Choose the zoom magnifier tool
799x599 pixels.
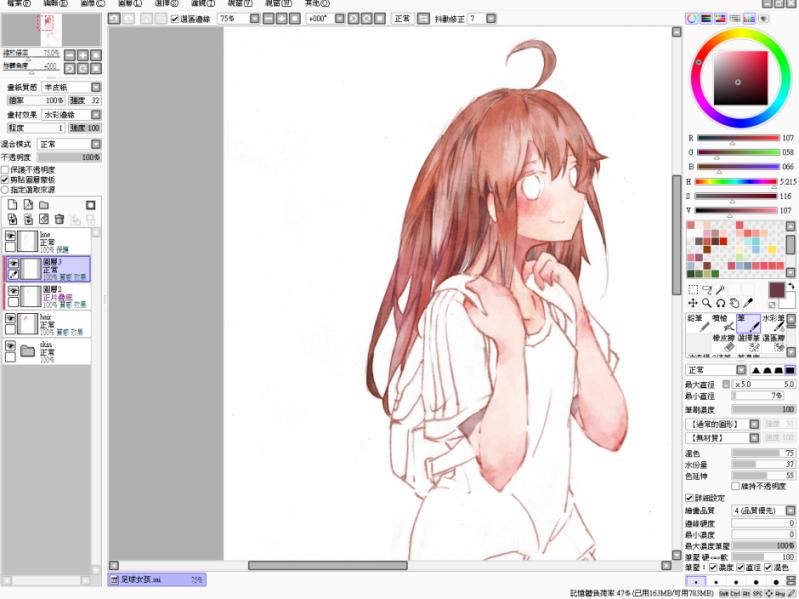pos(707,303)
